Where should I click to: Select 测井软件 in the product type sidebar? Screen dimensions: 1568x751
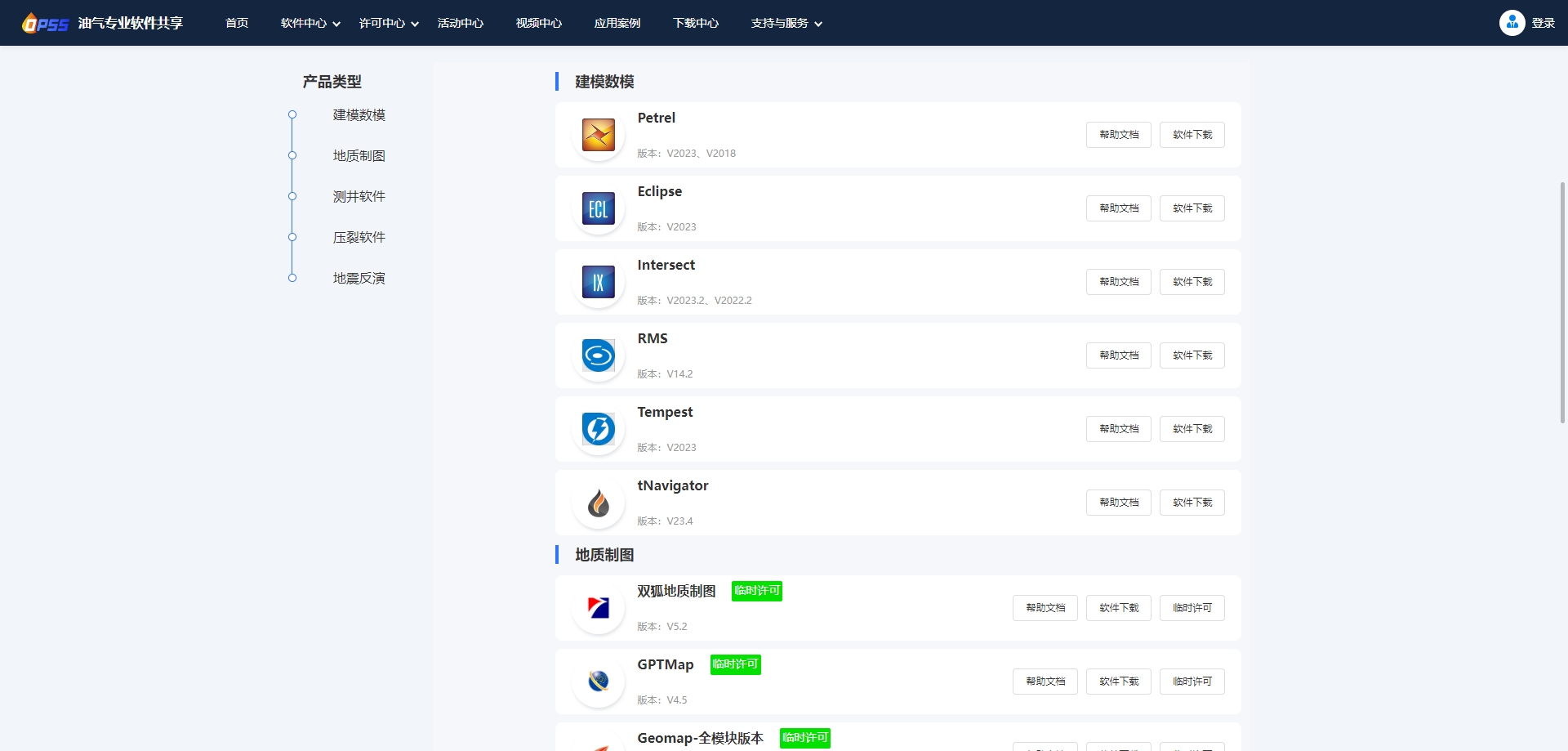tap(359, 197)
